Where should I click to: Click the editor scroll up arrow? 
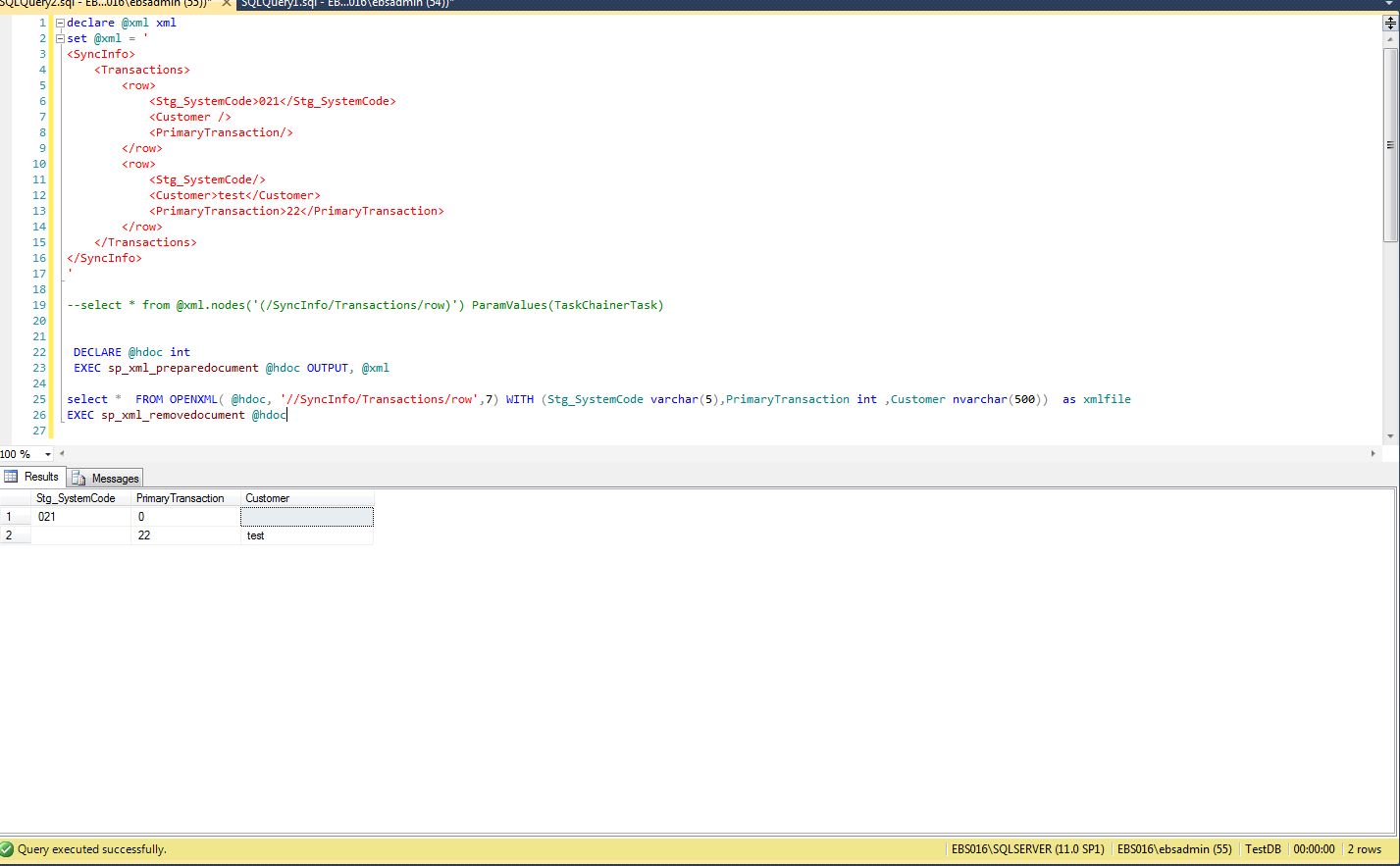(1389, 38)
